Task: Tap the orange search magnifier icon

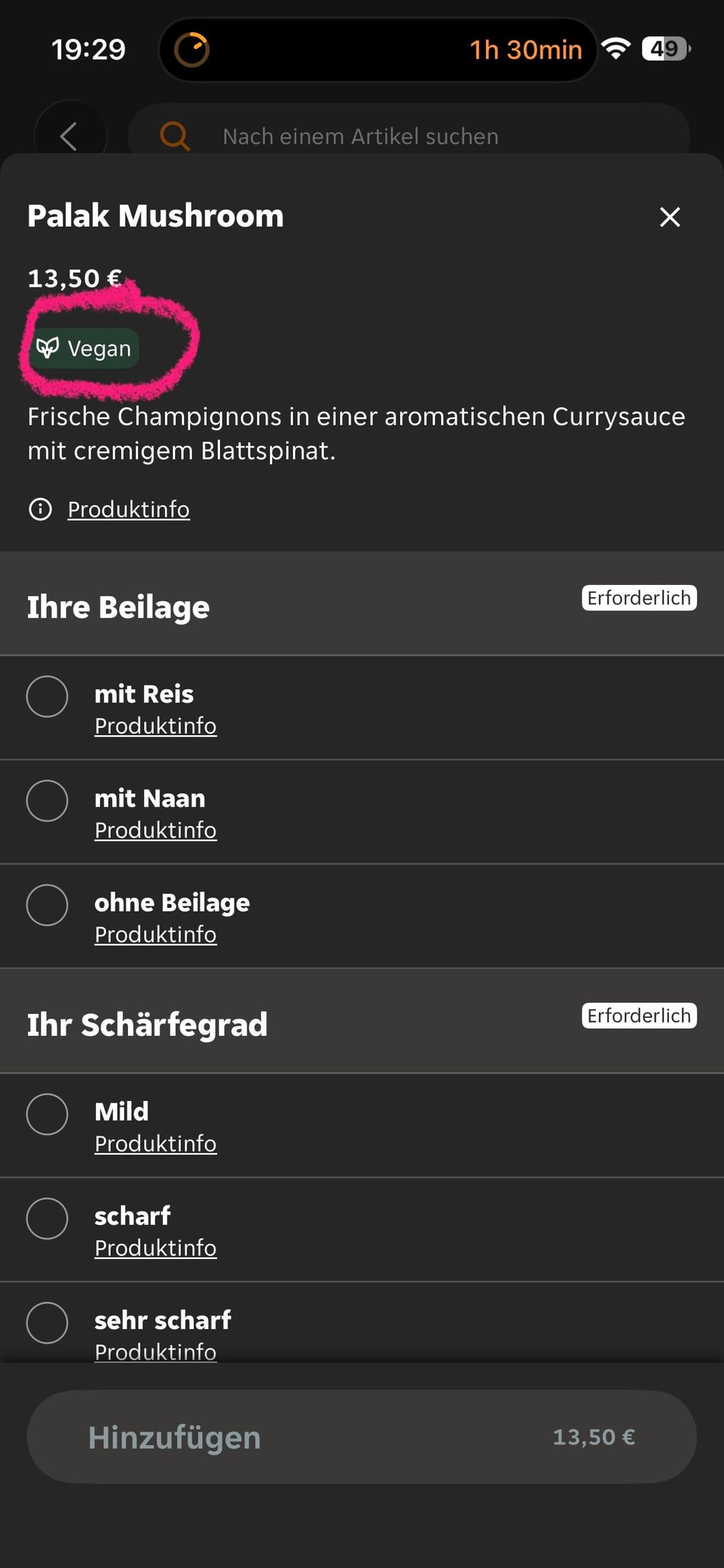Action: 174,137
